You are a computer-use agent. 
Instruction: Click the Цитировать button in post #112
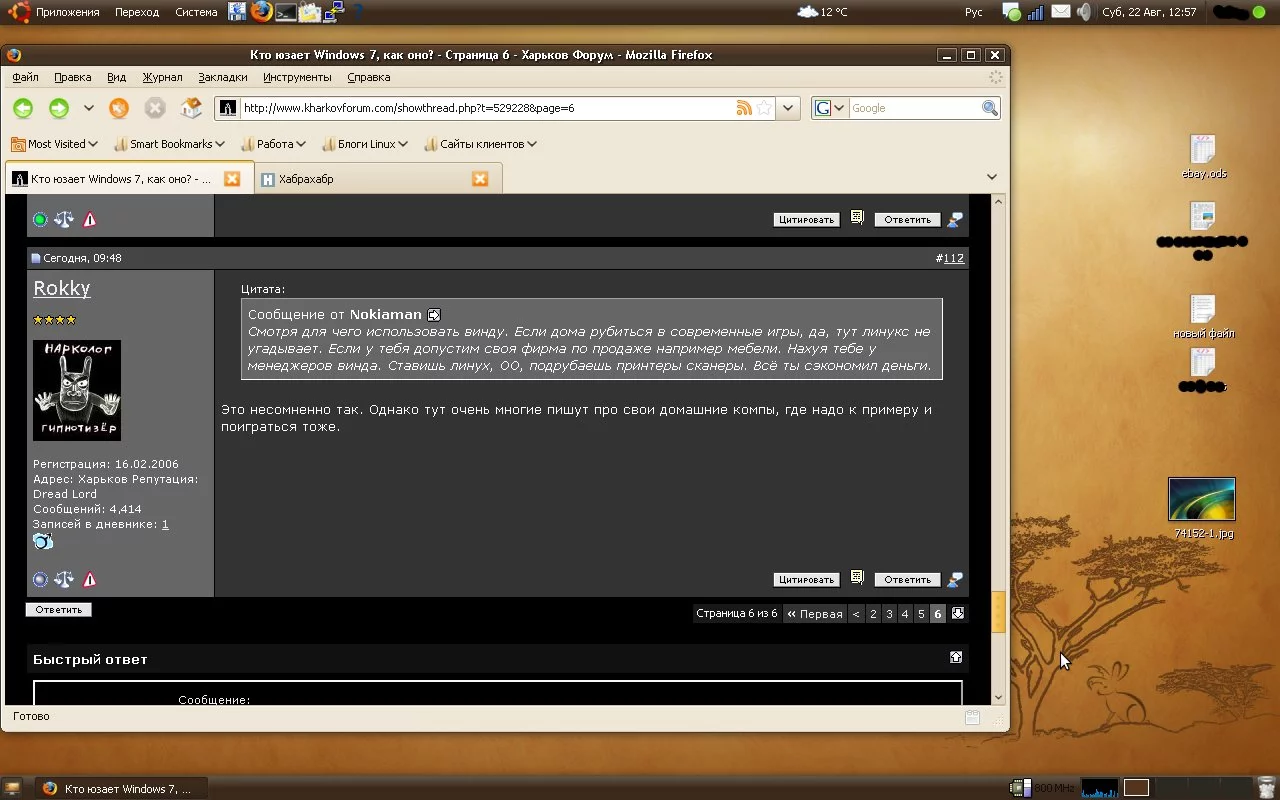click(x=806, y=579)
